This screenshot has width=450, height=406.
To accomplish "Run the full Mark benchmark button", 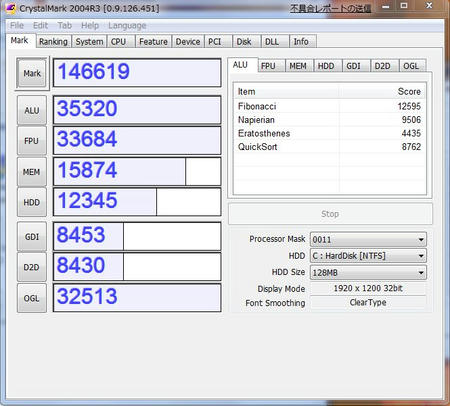I will pos(32,73).
